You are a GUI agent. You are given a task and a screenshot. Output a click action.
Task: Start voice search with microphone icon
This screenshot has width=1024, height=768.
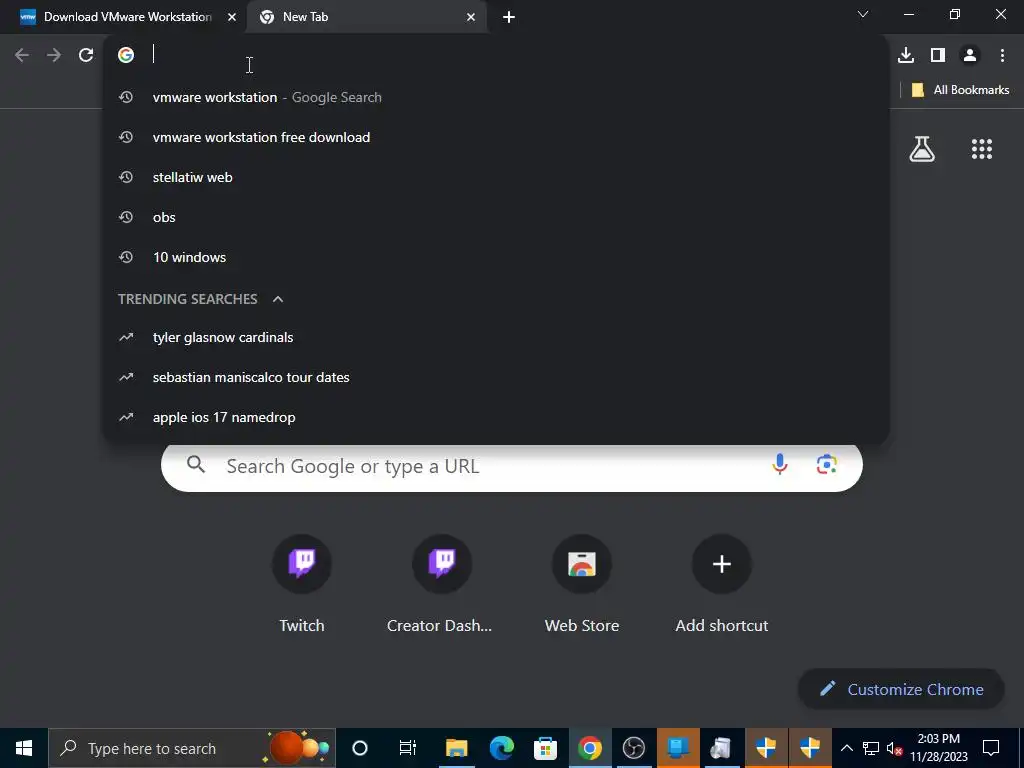780,464
